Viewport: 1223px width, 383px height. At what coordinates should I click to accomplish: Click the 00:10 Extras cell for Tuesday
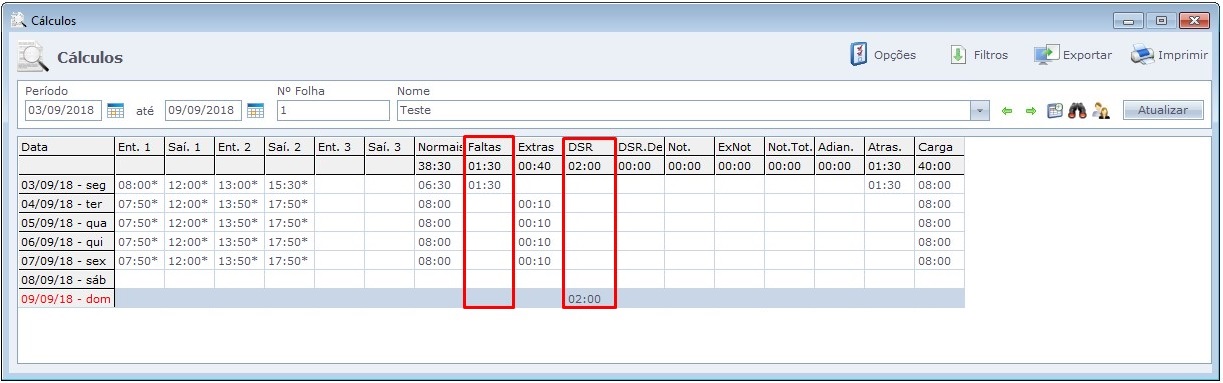click(540, 204)
